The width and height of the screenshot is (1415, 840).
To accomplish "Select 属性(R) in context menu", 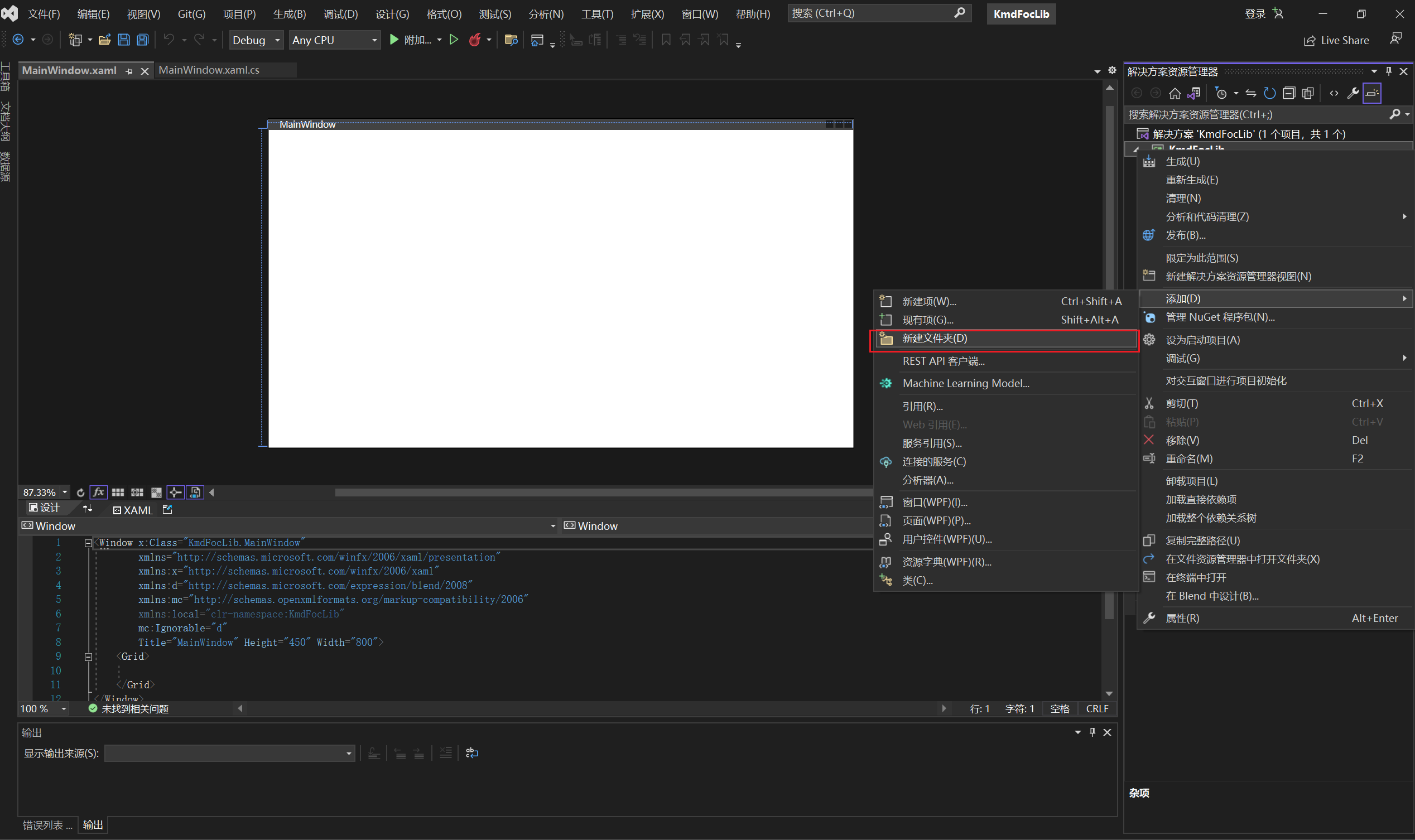I will pyautogui.click(x=1275, y=618).
